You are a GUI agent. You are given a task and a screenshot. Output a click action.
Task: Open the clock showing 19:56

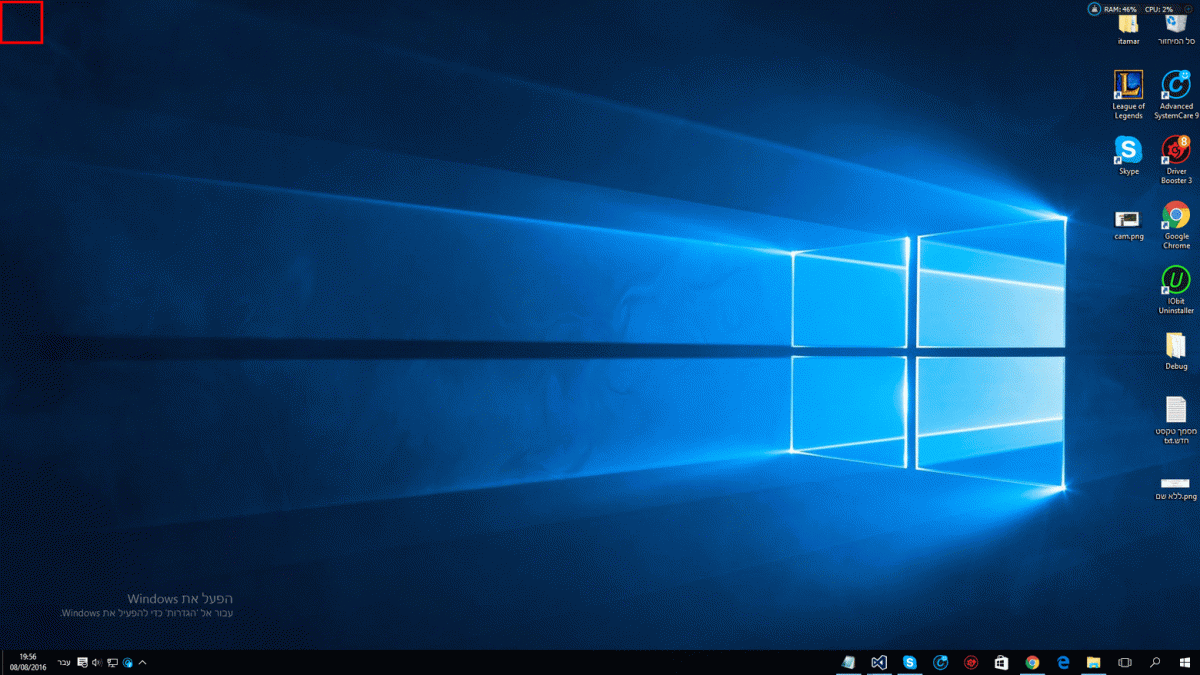(x=28, y=662)
